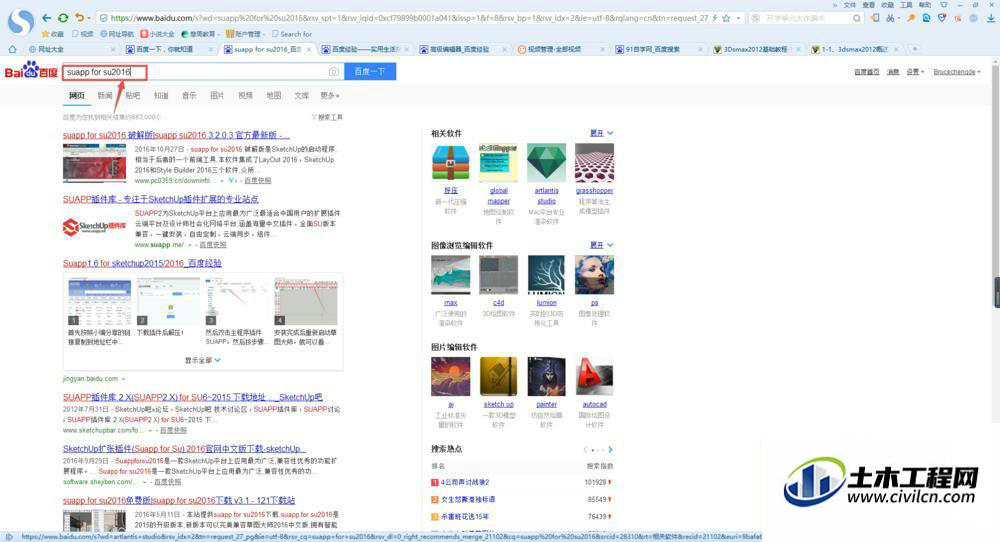Expand 展开 beside 图像浏览编辑软件
Screen dimensions: 1000x542
point(601,245)
